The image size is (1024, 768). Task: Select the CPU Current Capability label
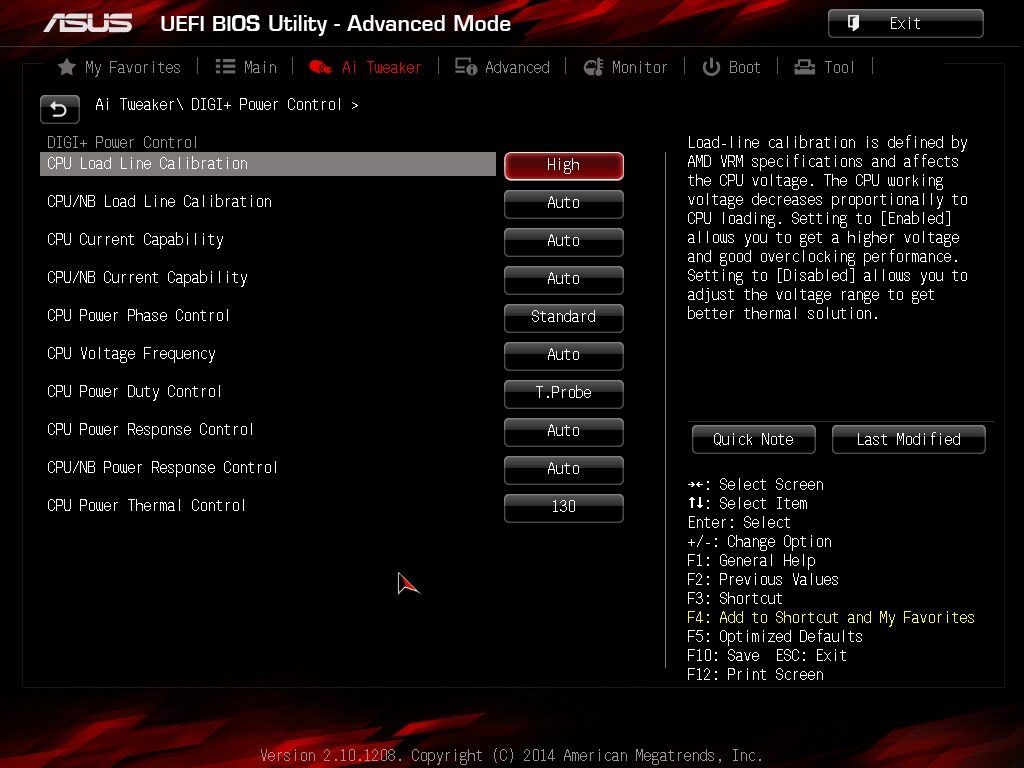coord(135,240)
